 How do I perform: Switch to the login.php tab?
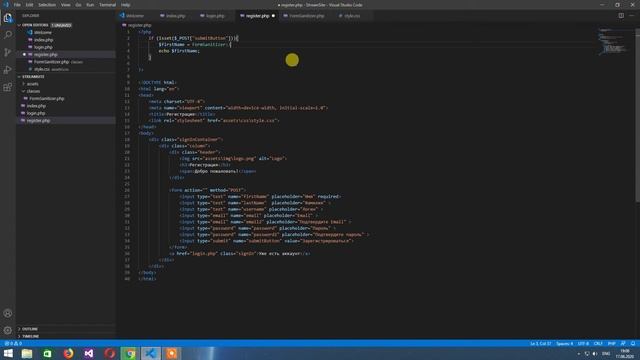pyautogui.click(x=215, y=16)
